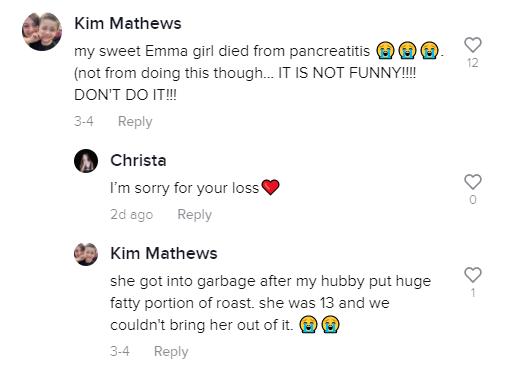Like Kim Mathews' pancreatitis comment with heart
The image size is (511, 371).
tap(473, 45)
